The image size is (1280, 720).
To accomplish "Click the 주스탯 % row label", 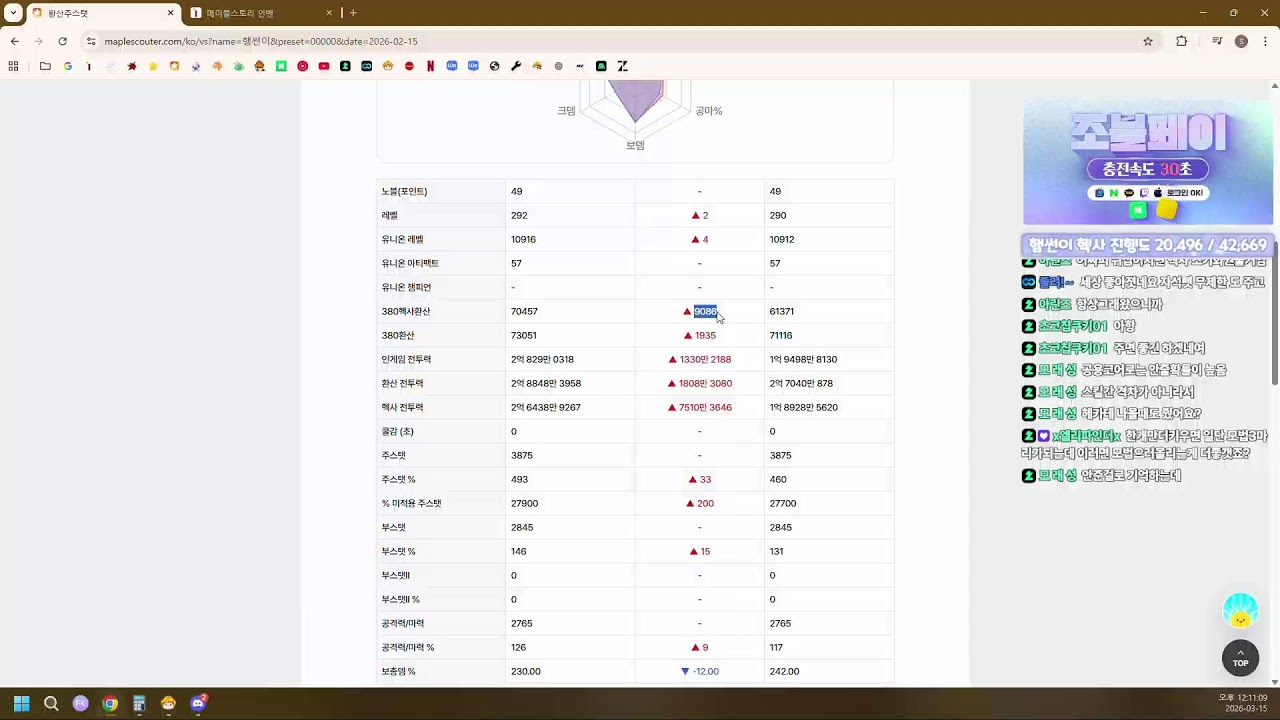I will (398, 479).
